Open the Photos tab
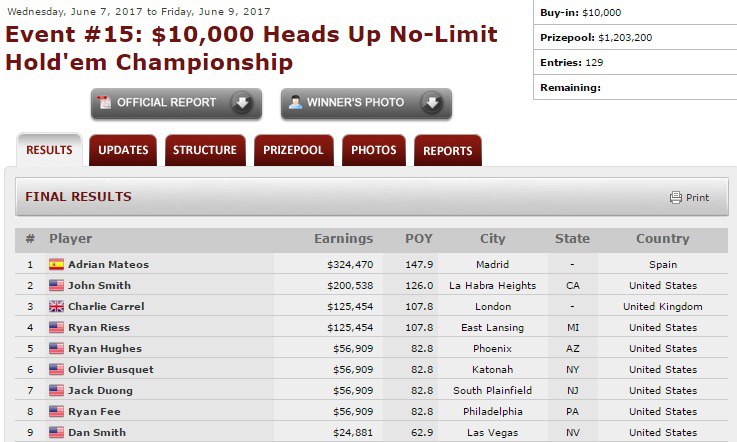 coord(374,151)
